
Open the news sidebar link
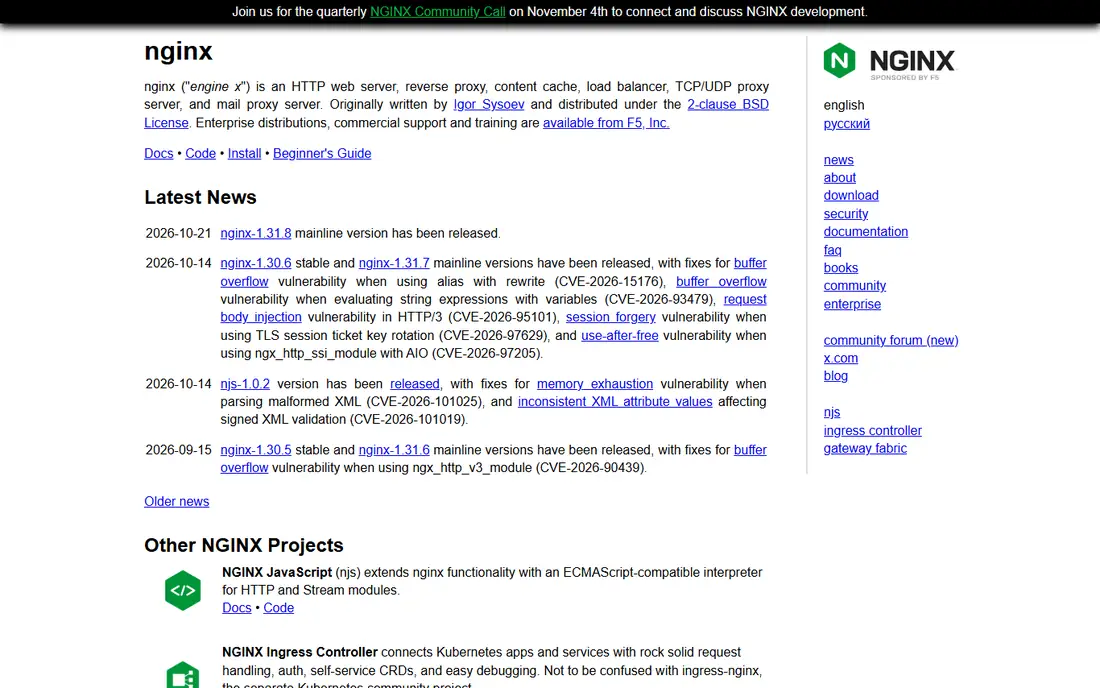[838, 160]
